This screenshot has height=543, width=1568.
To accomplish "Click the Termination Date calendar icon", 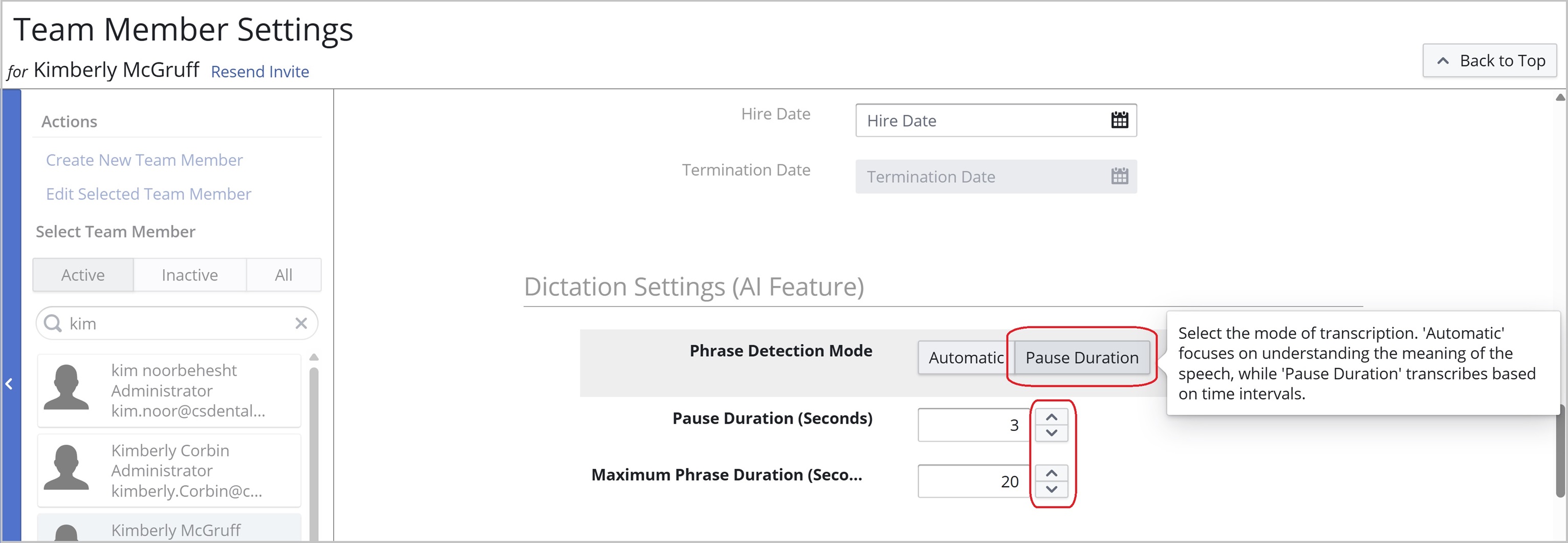I will [x=1119, y=177].
